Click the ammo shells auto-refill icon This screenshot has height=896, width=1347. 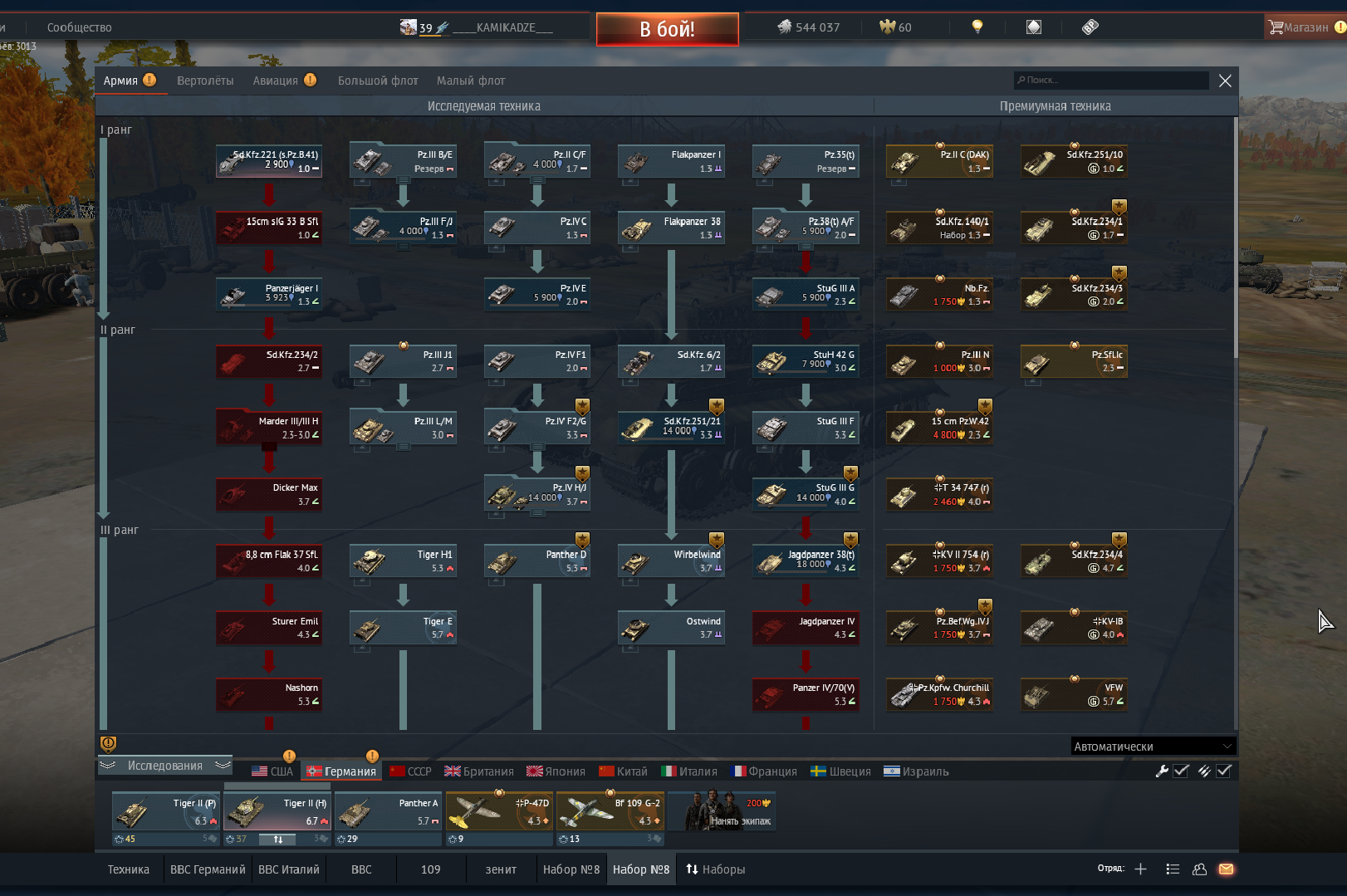[x=1204, y=771]
